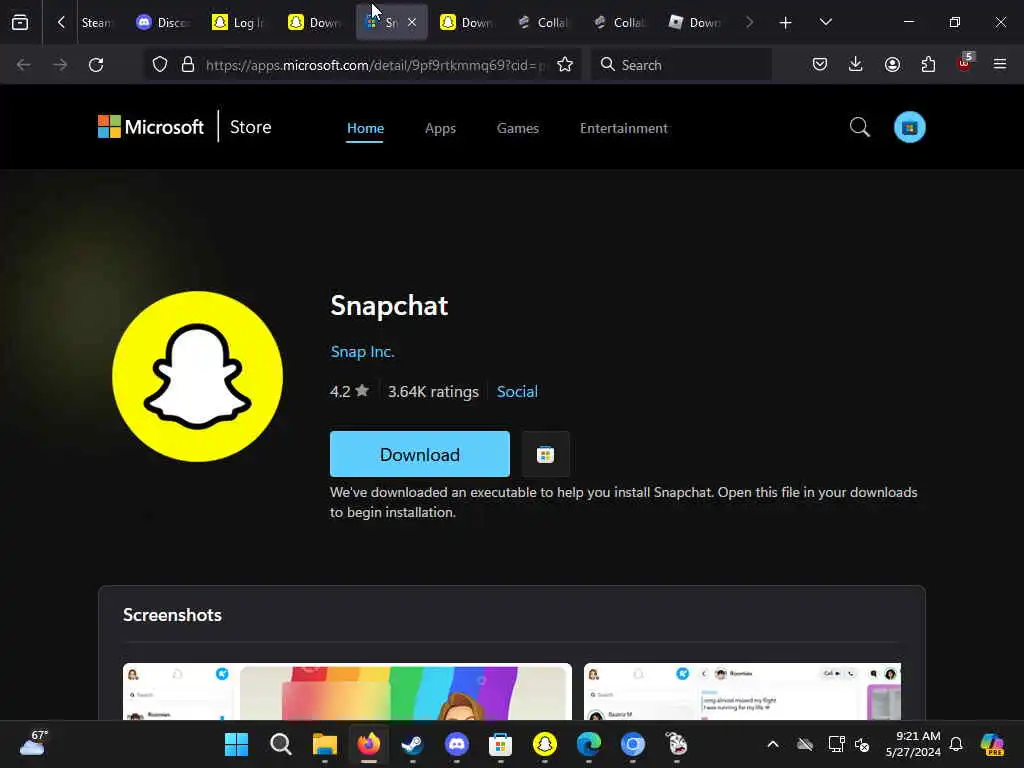This screenshot has width=1024, height=768.
Task: Open the second Snapchat screenshot thumbnail
Action: point(742,692)
